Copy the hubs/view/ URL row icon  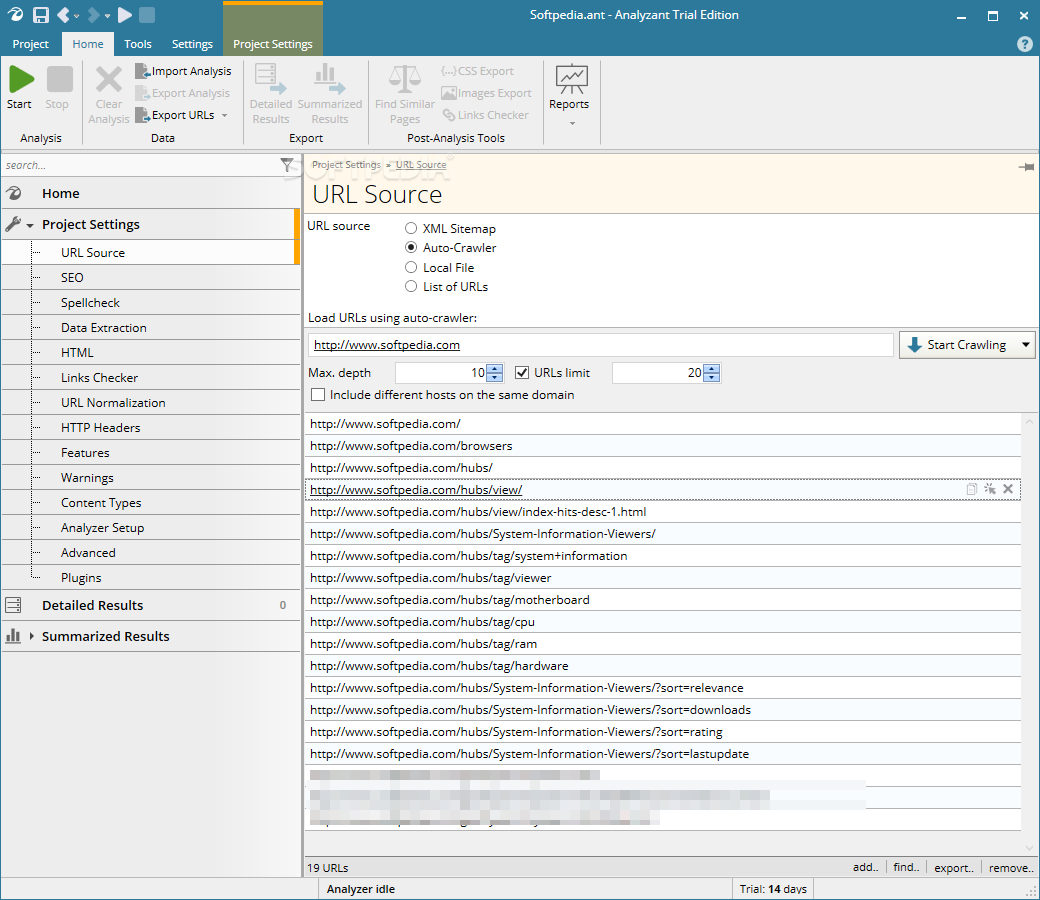pyautogui.click(x=972, y=489)
